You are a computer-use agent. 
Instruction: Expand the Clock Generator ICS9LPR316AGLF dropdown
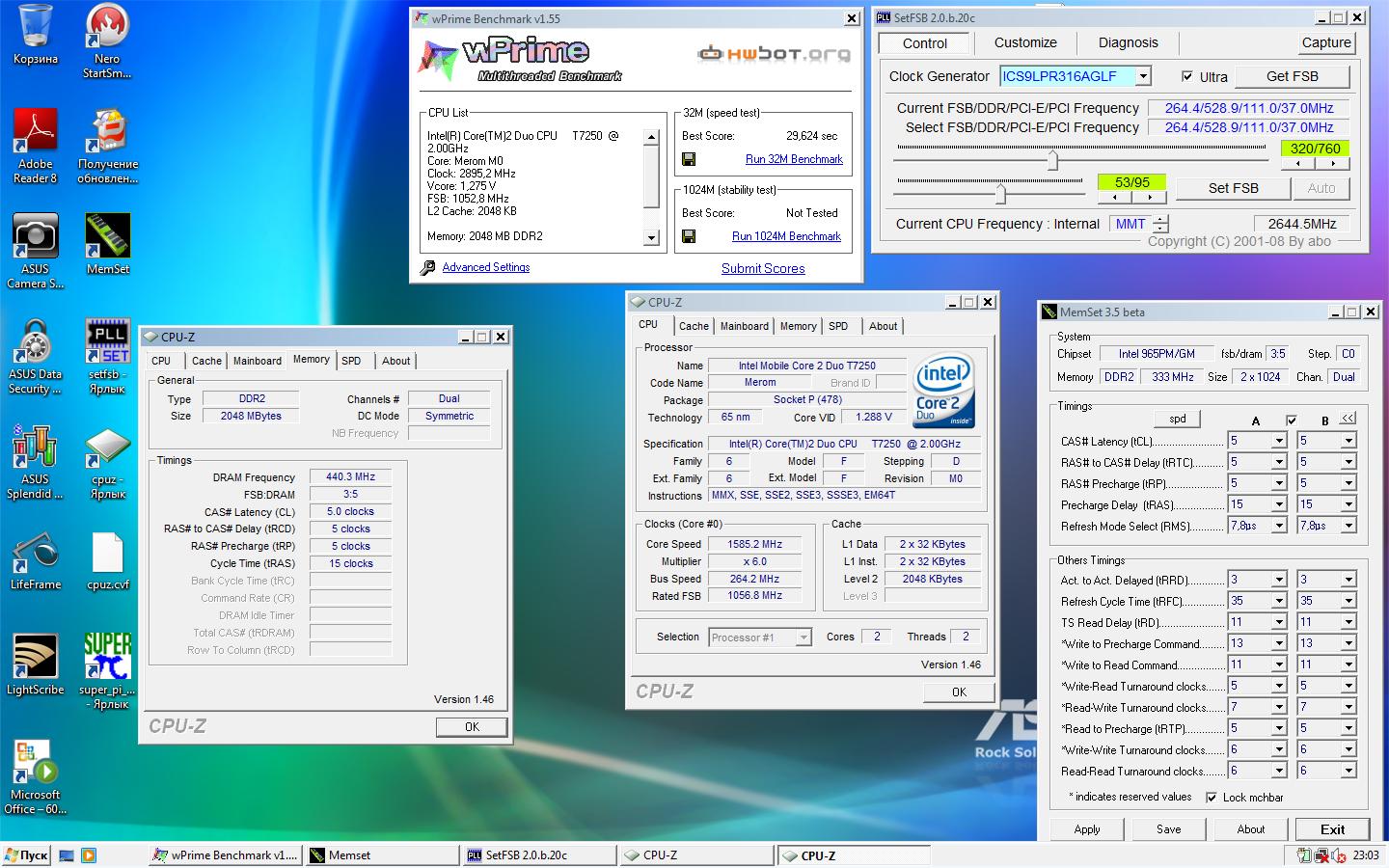[x=1143, y=76]
